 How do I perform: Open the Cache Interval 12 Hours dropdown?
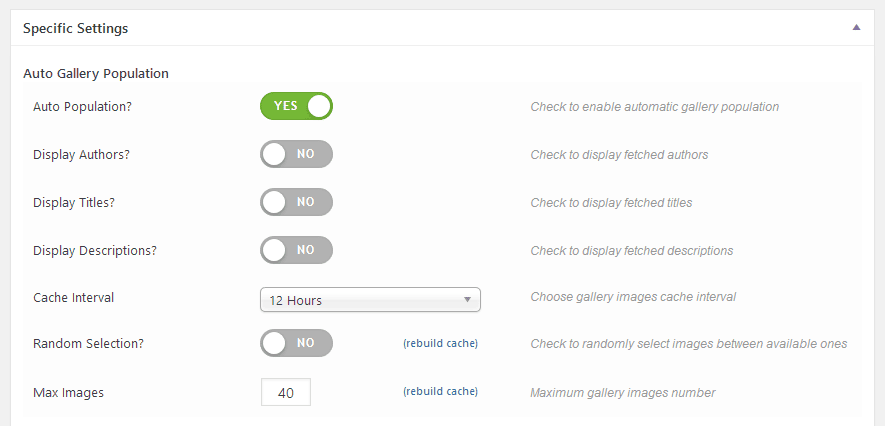point(370,300)
